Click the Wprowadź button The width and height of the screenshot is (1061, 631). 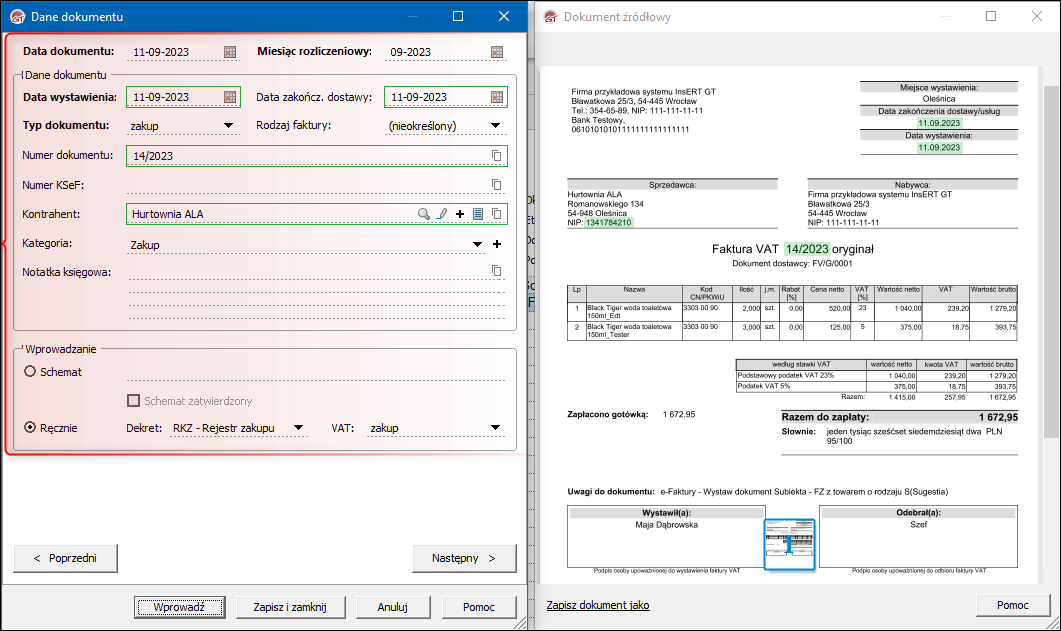(x=179, y=607)
